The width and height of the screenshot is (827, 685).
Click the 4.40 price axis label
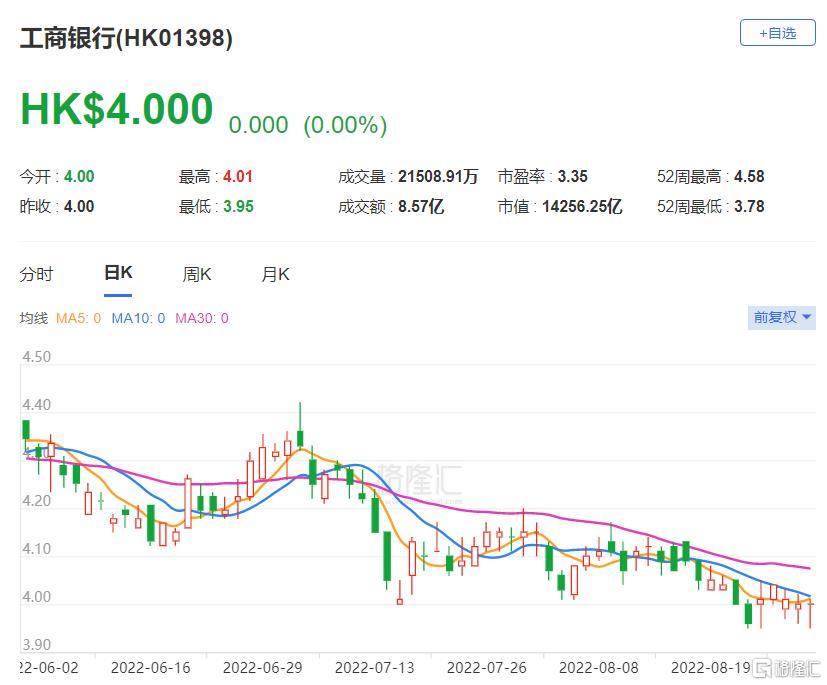(x=36, y=405)
